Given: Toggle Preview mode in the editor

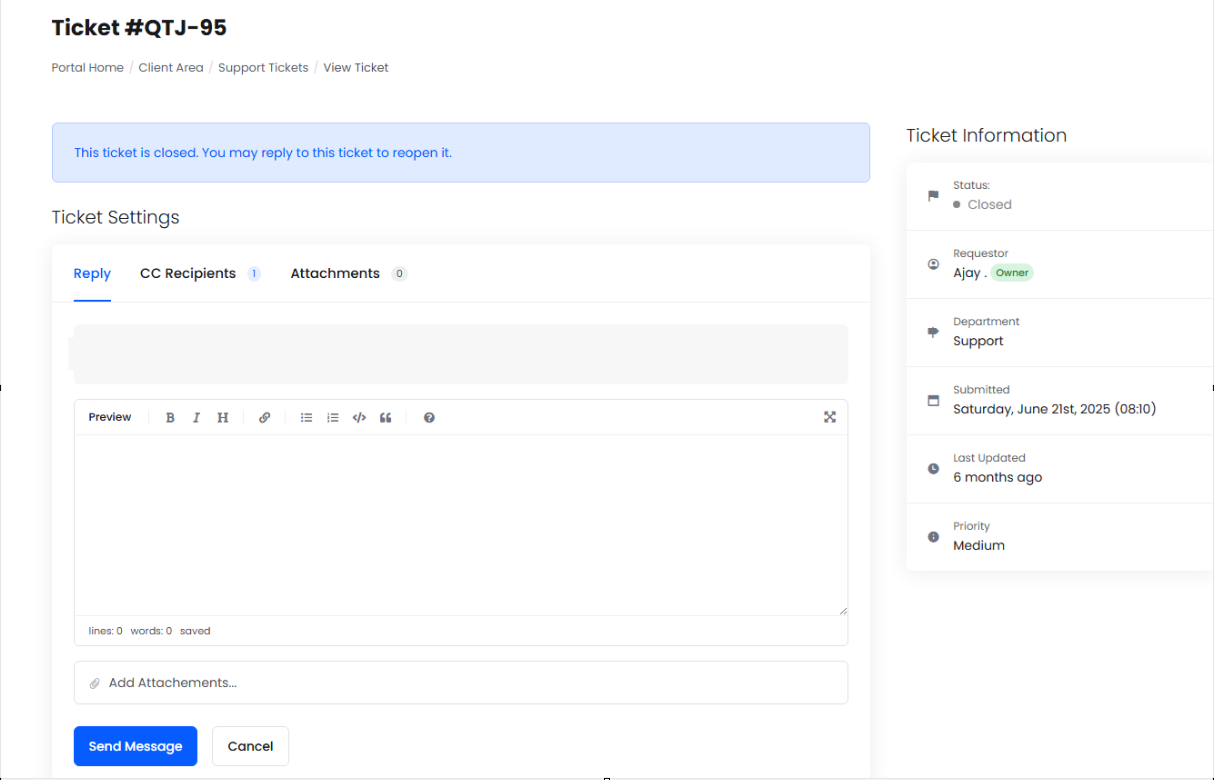Looking at the screenshot, I should point(110,417).
